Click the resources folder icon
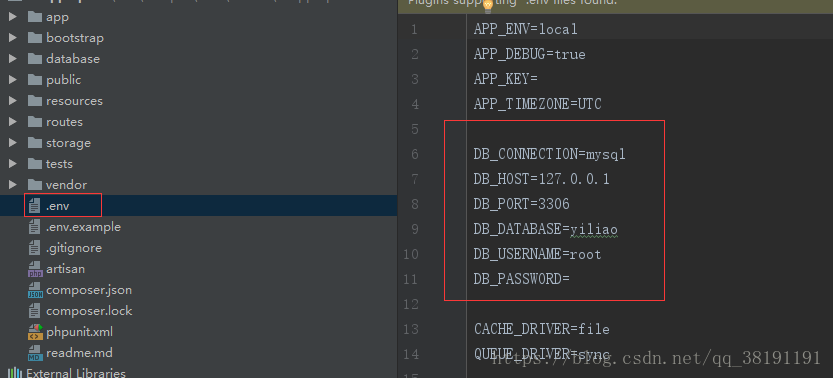The height and width of the screenshot is (378, 833). (35, 101)
